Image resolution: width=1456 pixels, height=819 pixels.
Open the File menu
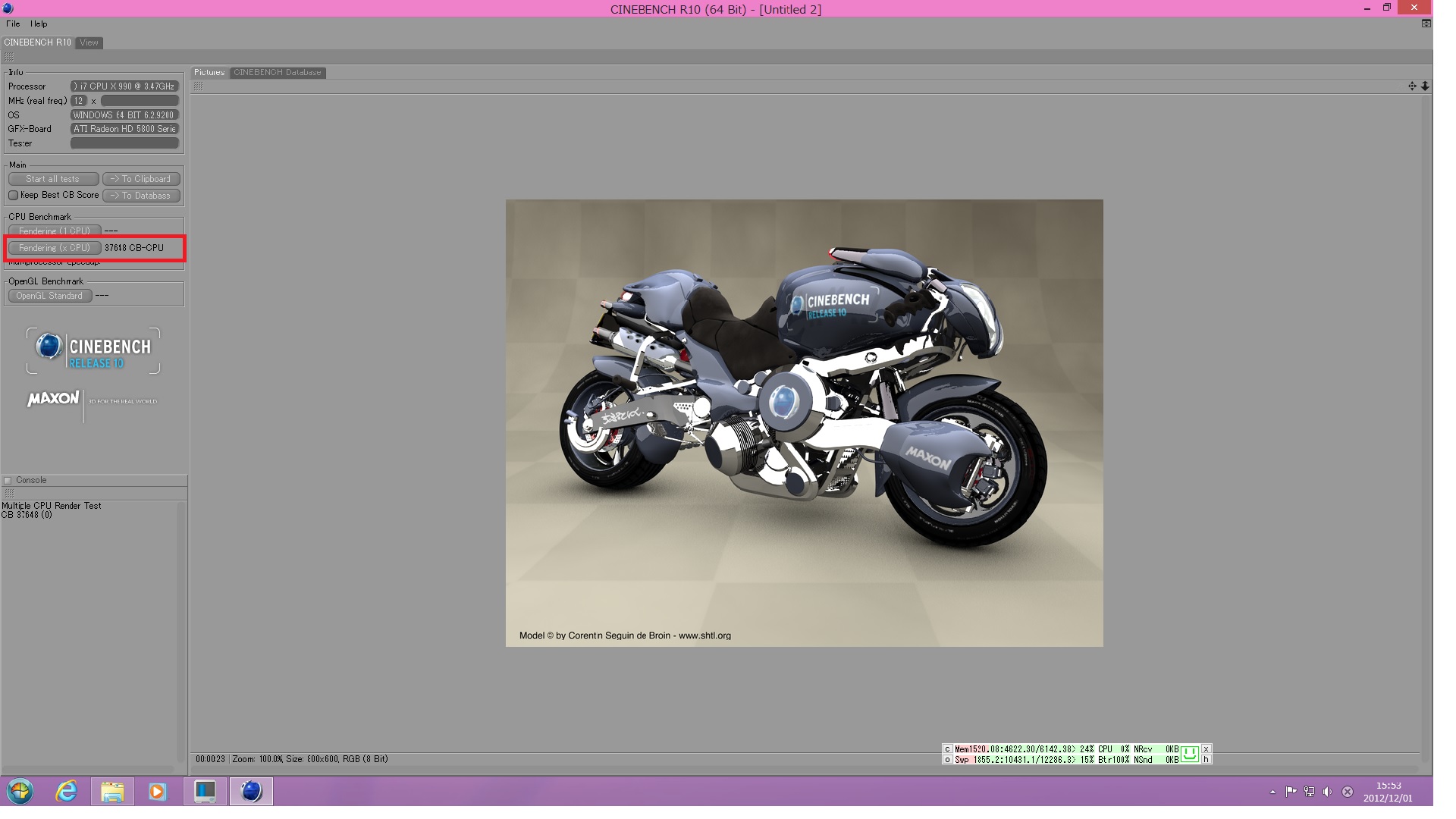[x=13, y=24]
